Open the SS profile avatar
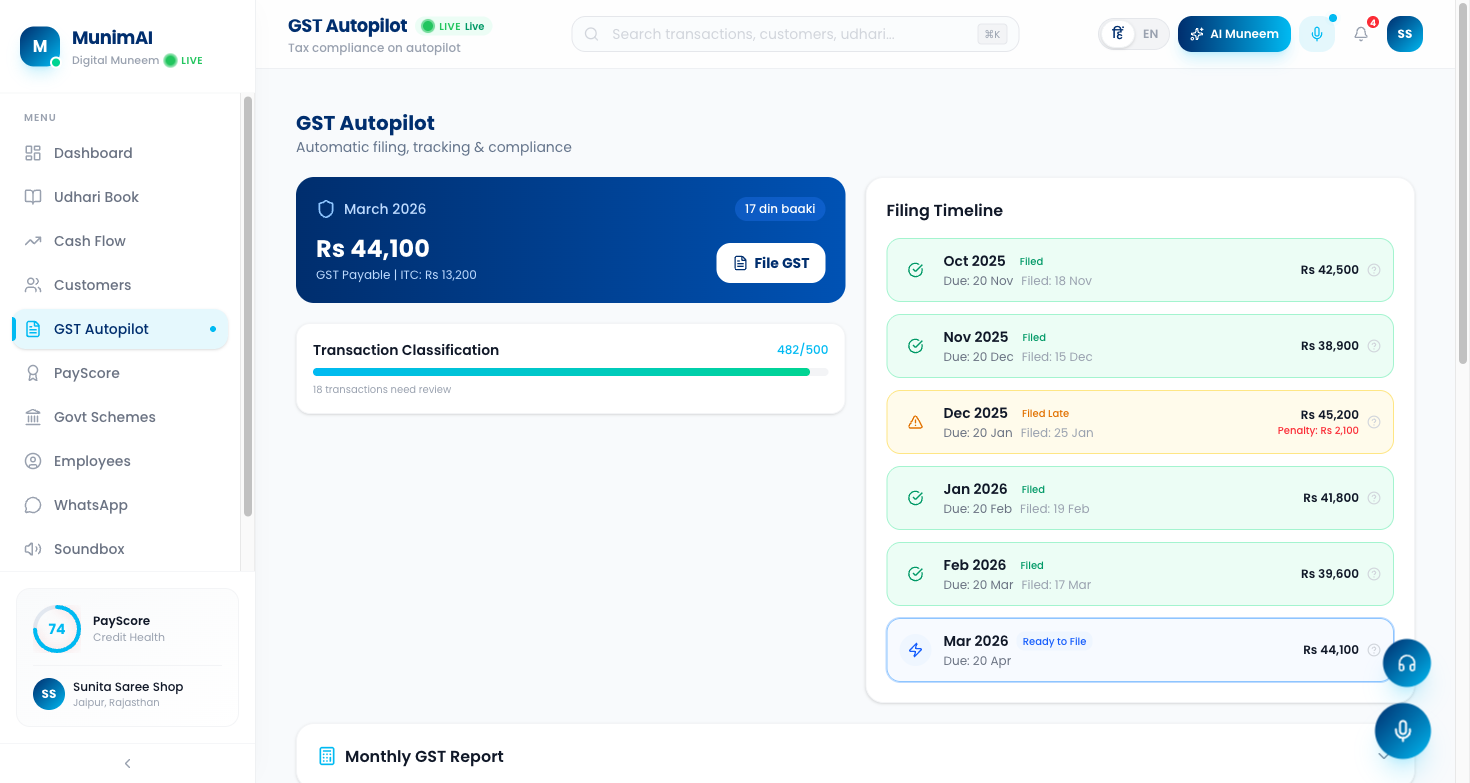This screenshot has height=783, width=1470. [1404, 33]
